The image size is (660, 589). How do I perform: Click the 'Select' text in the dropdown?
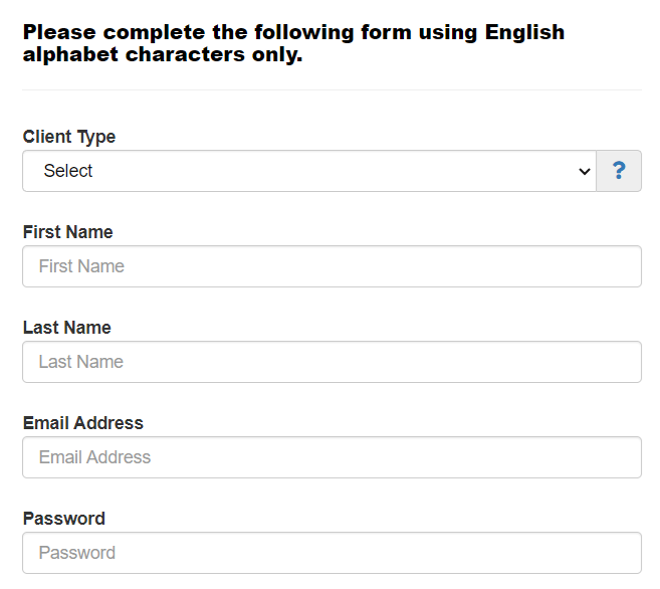pos(68,171)
